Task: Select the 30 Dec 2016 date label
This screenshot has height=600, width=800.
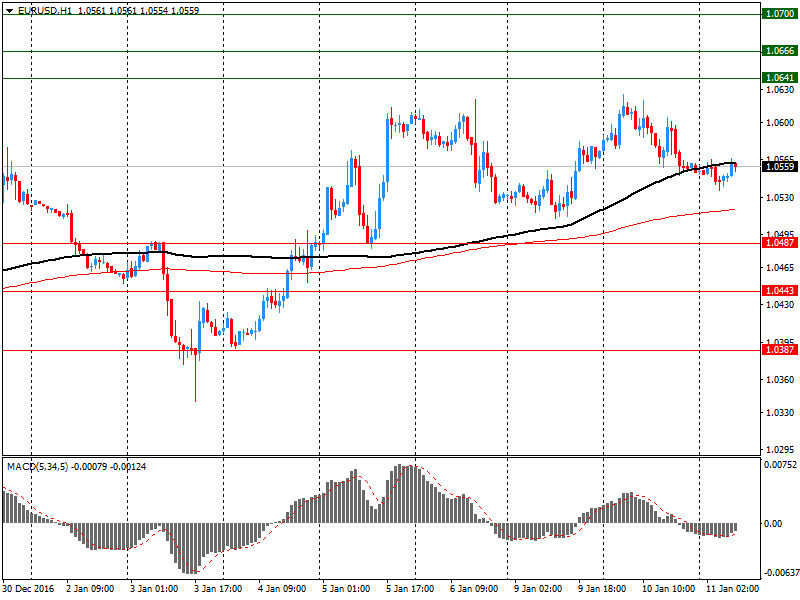Action: tap(28, 589)
